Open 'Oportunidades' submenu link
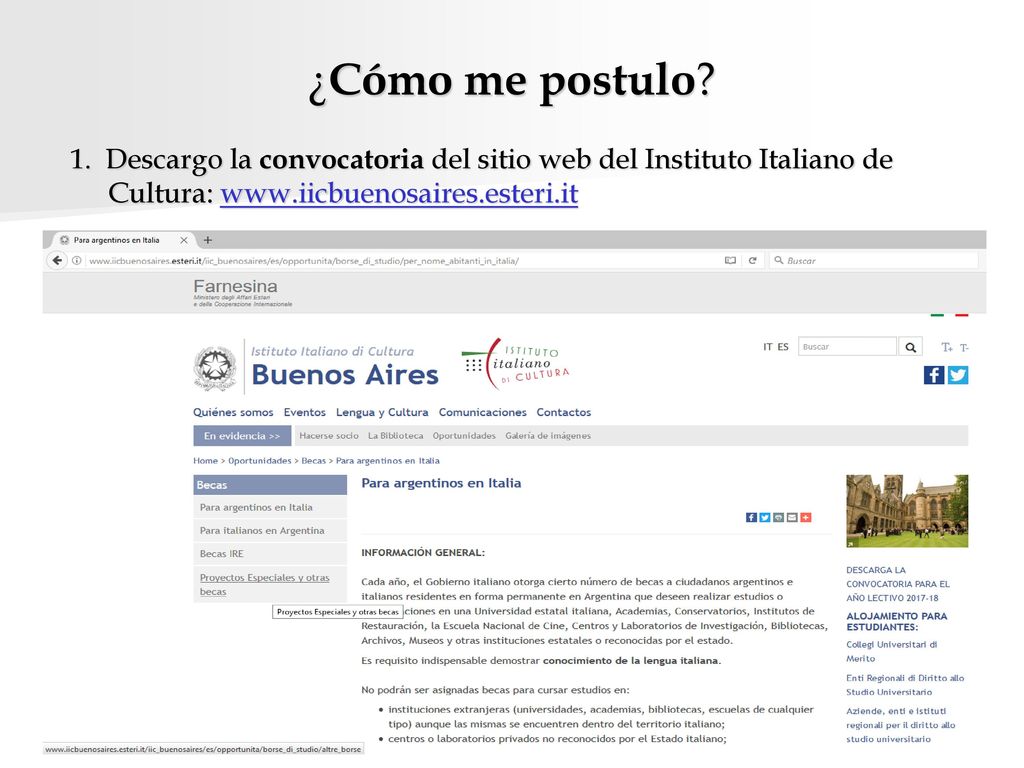This screenshot has height=768, width=1024. 464,436
